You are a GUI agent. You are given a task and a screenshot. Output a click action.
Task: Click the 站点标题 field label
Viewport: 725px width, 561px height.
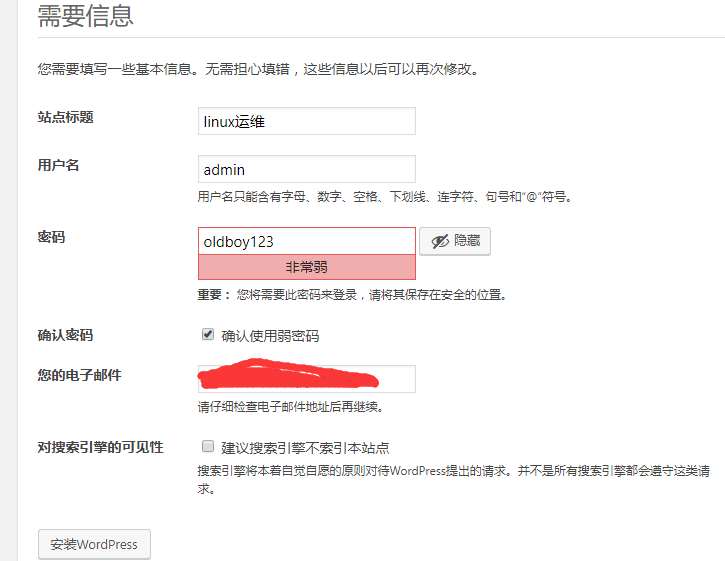[65, 117]
